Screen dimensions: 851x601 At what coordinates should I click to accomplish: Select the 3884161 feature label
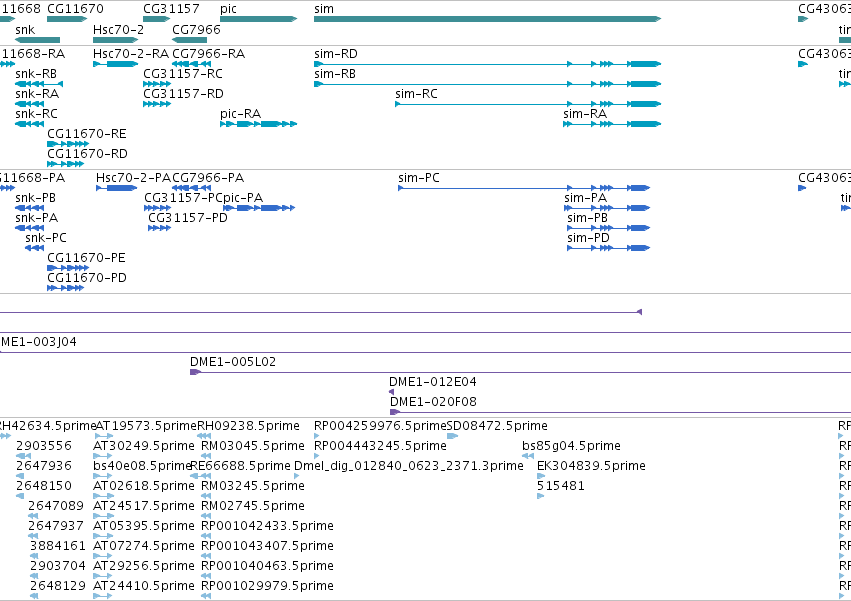tap(58, 546)
